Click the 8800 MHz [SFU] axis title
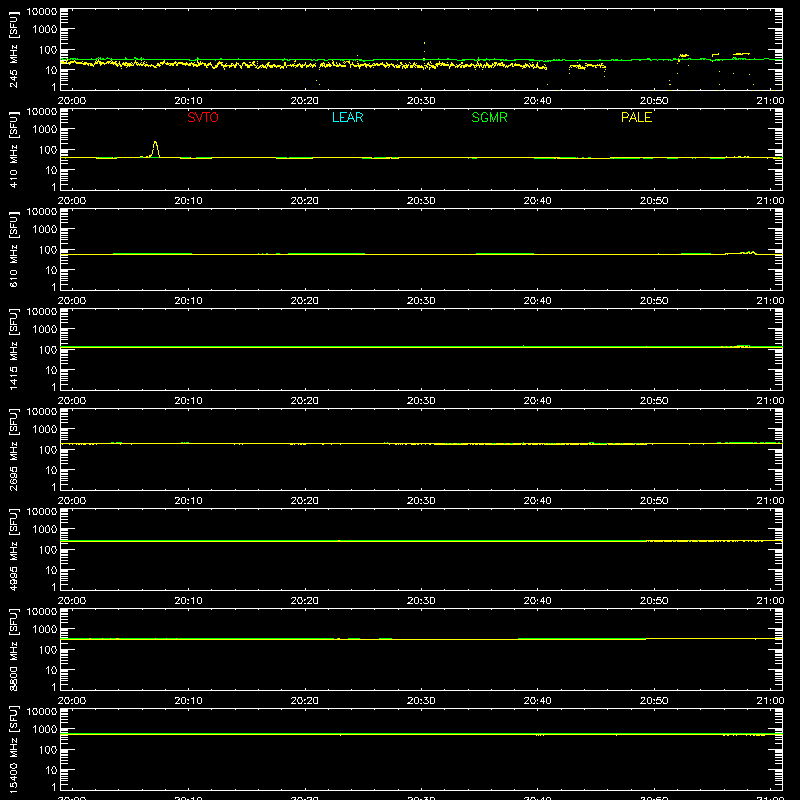Image resolution: width=800 pixels, height=800 pixels. (13, 649)
